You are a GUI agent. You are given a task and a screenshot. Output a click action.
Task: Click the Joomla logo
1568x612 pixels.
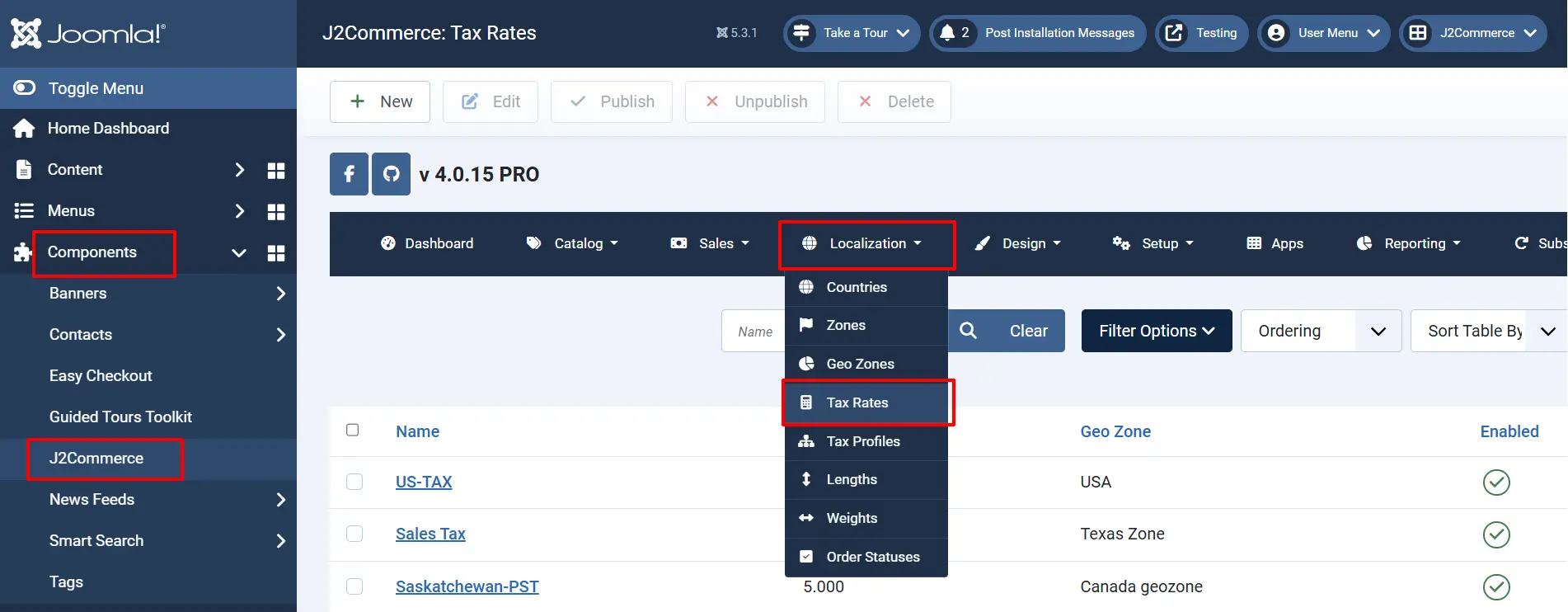tap(87, 33)
